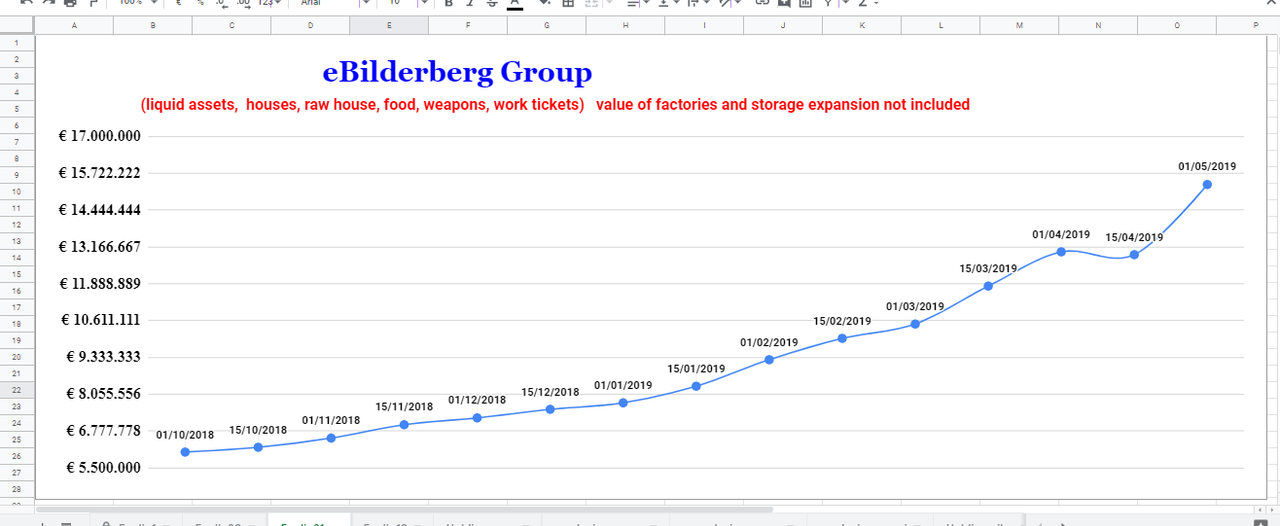This screenshot has width=1280, height=526.
Task: Click the Italic formatting button
Action: tap(471, 3)
